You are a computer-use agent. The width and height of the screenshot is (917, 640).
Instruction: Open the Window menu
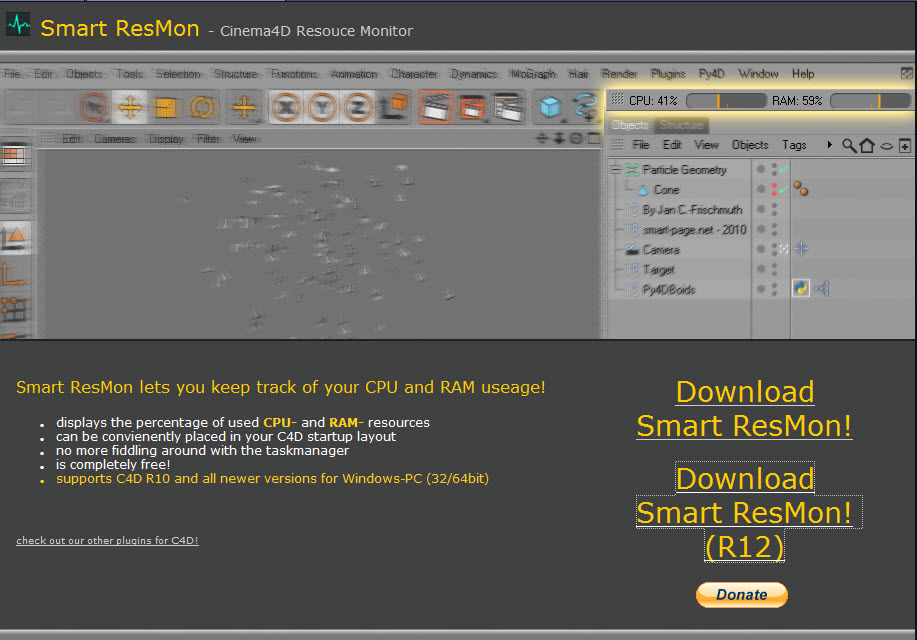click(x=758, y=74)
